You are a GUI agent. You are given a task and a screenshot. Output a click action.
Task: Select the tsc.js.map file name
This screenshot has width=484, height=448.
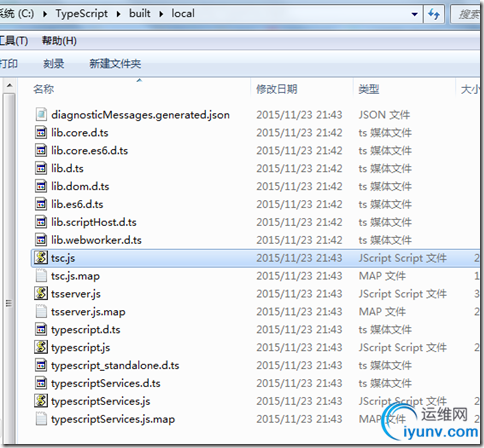coord(75,276)
